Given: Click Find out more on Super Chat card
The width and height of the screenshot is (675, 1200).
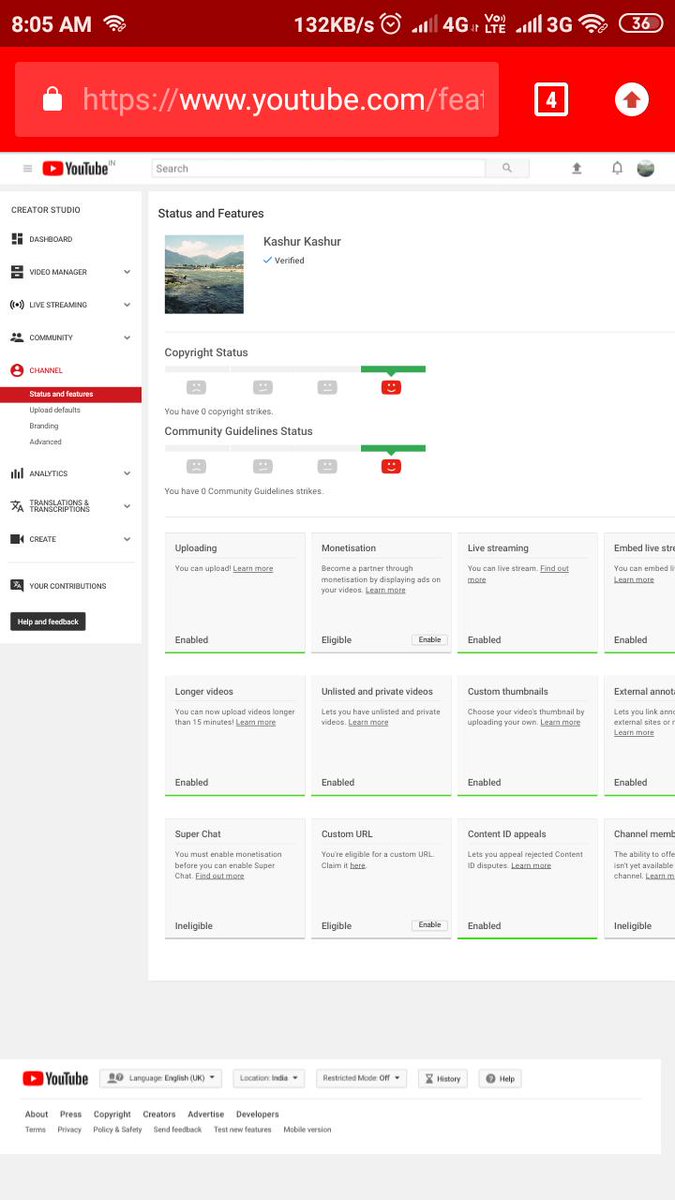Looking at the screenshot, I should coord(220,876).
